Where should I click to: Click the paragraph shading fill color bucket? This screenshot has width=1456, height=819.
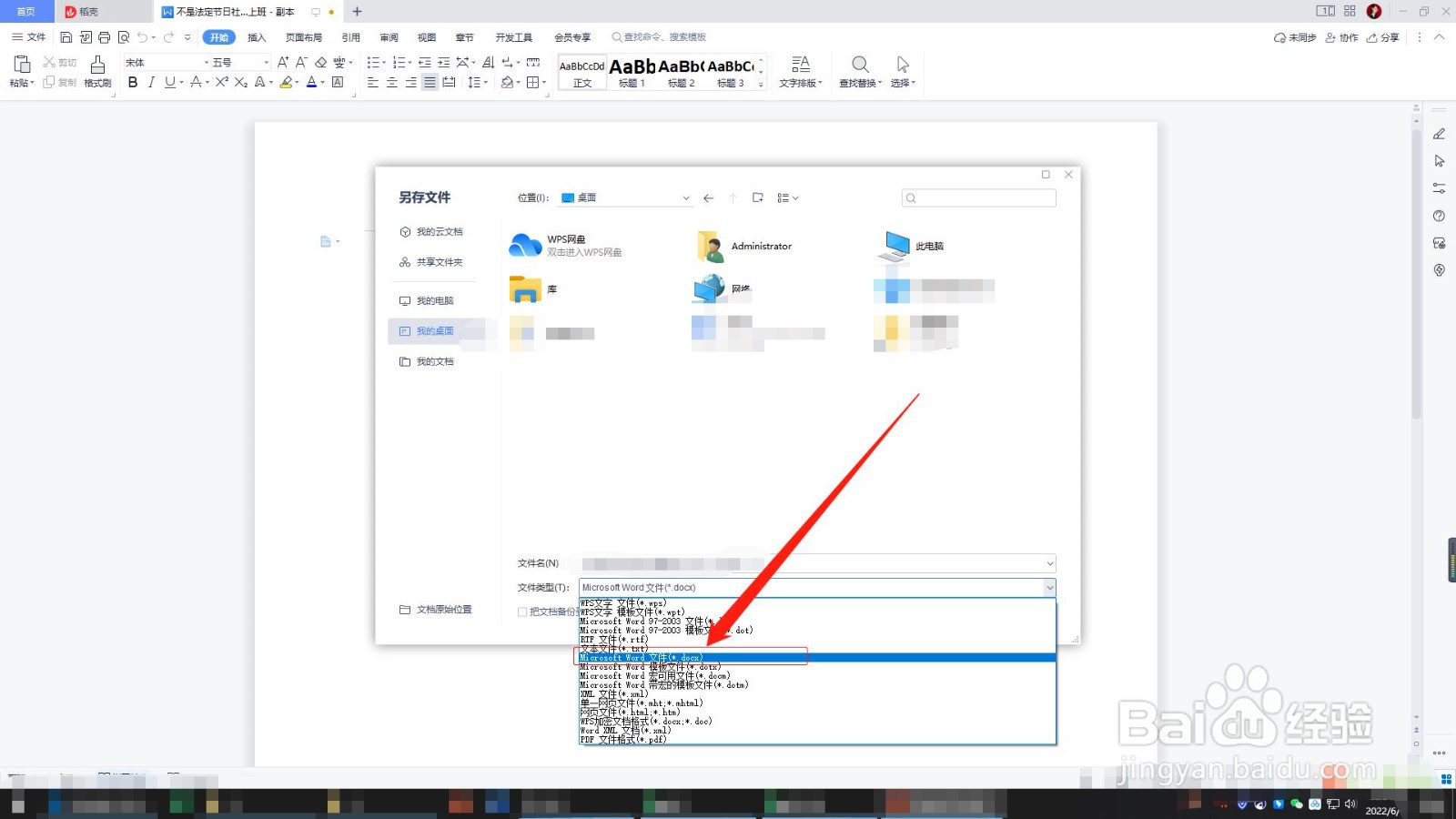point(508,82)
